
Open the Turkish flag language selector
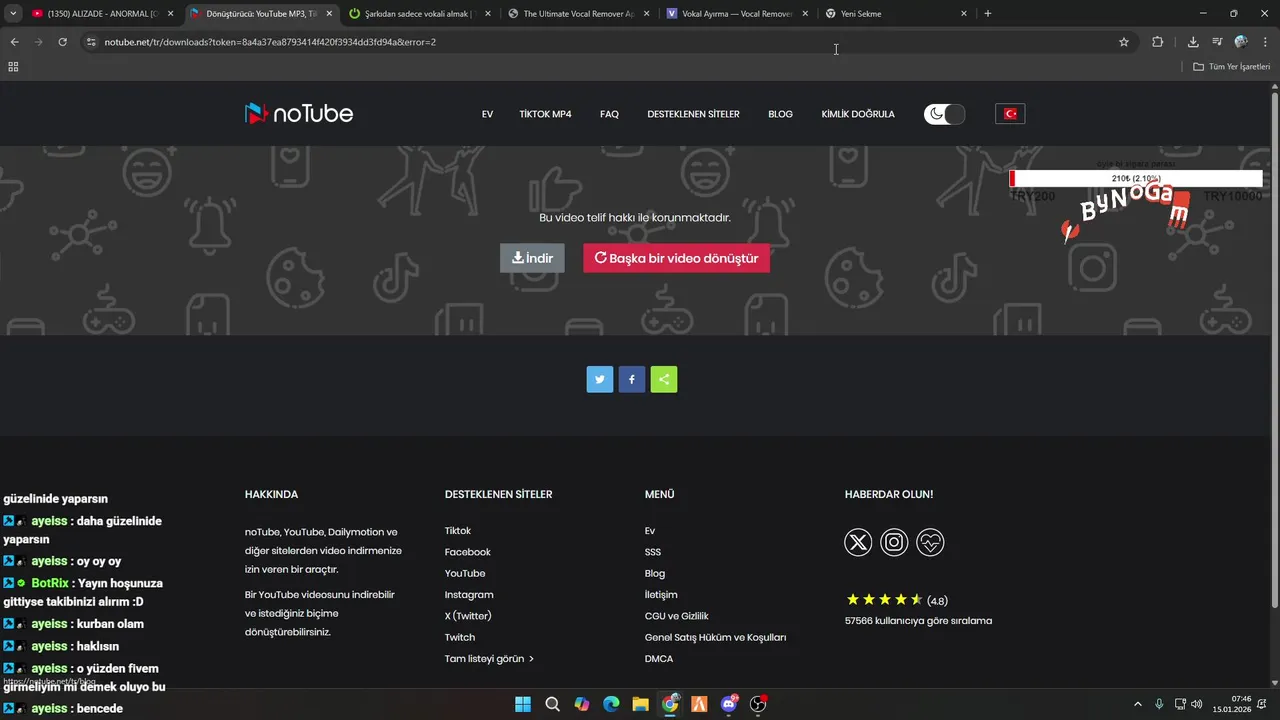tap(1010, 114)
